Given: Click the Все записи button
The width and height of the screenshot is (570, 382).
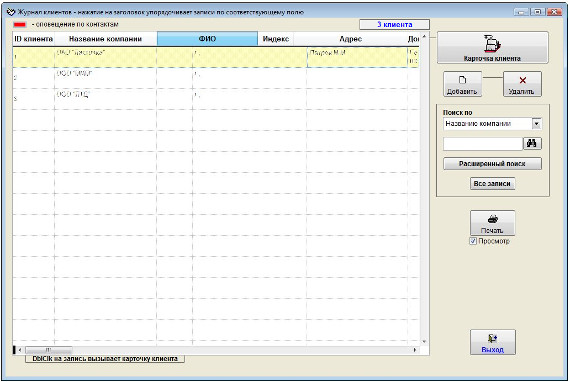Looking at the screenshot, I should point(492,184).
